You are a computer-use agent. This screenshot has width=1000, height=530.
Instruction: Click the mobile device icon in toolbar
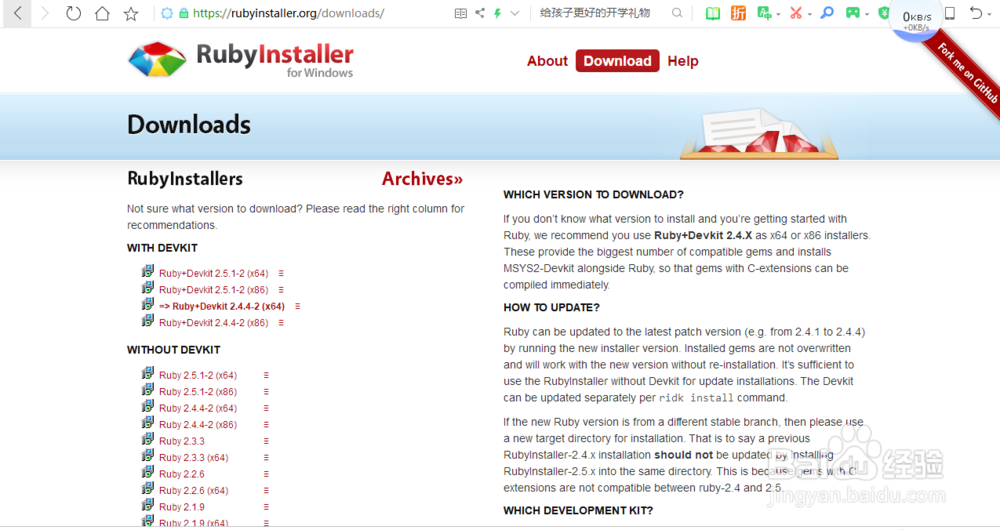coord(950,13)
